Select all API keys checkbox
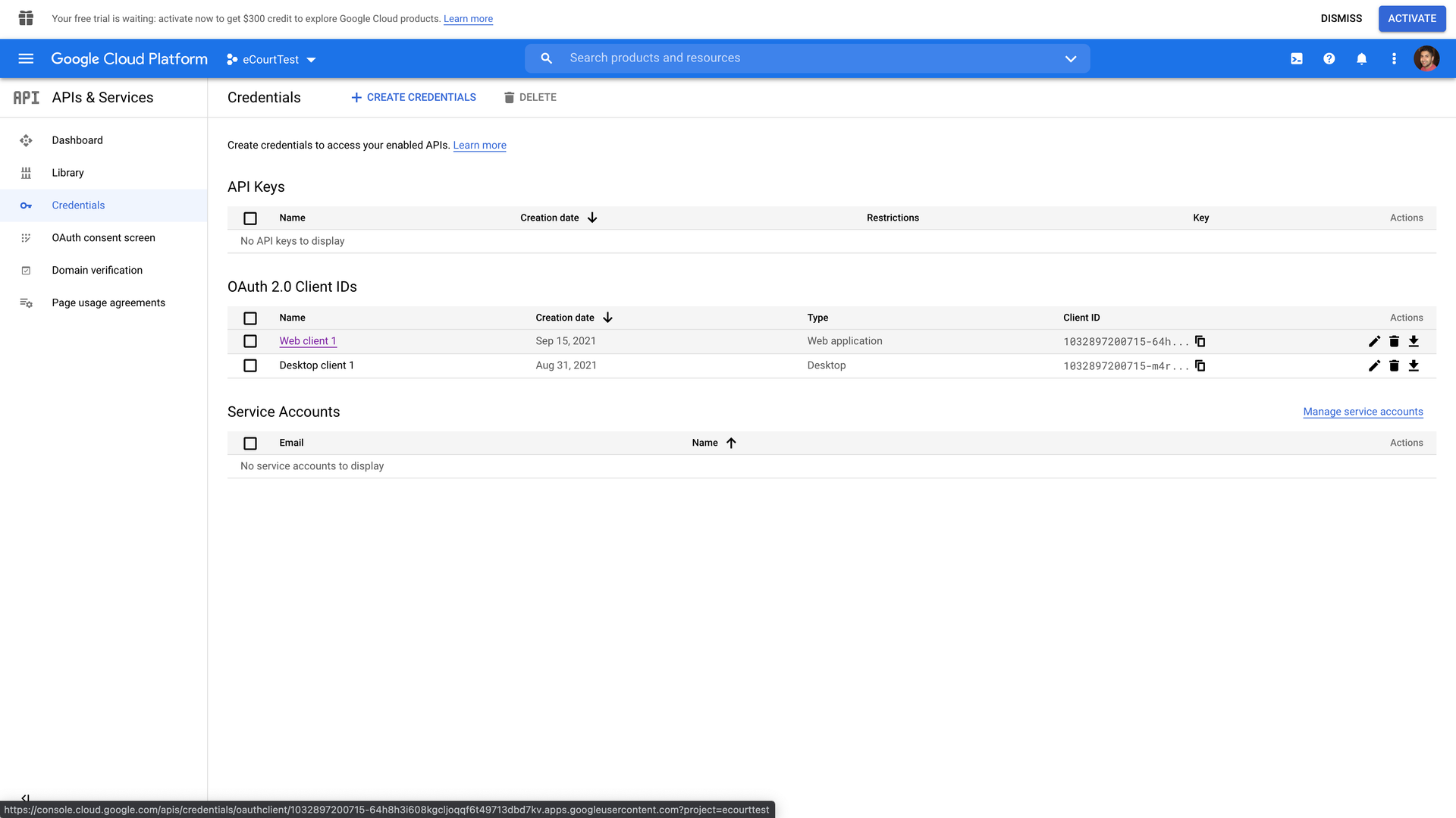1456x818 pixels. point(250,218)
